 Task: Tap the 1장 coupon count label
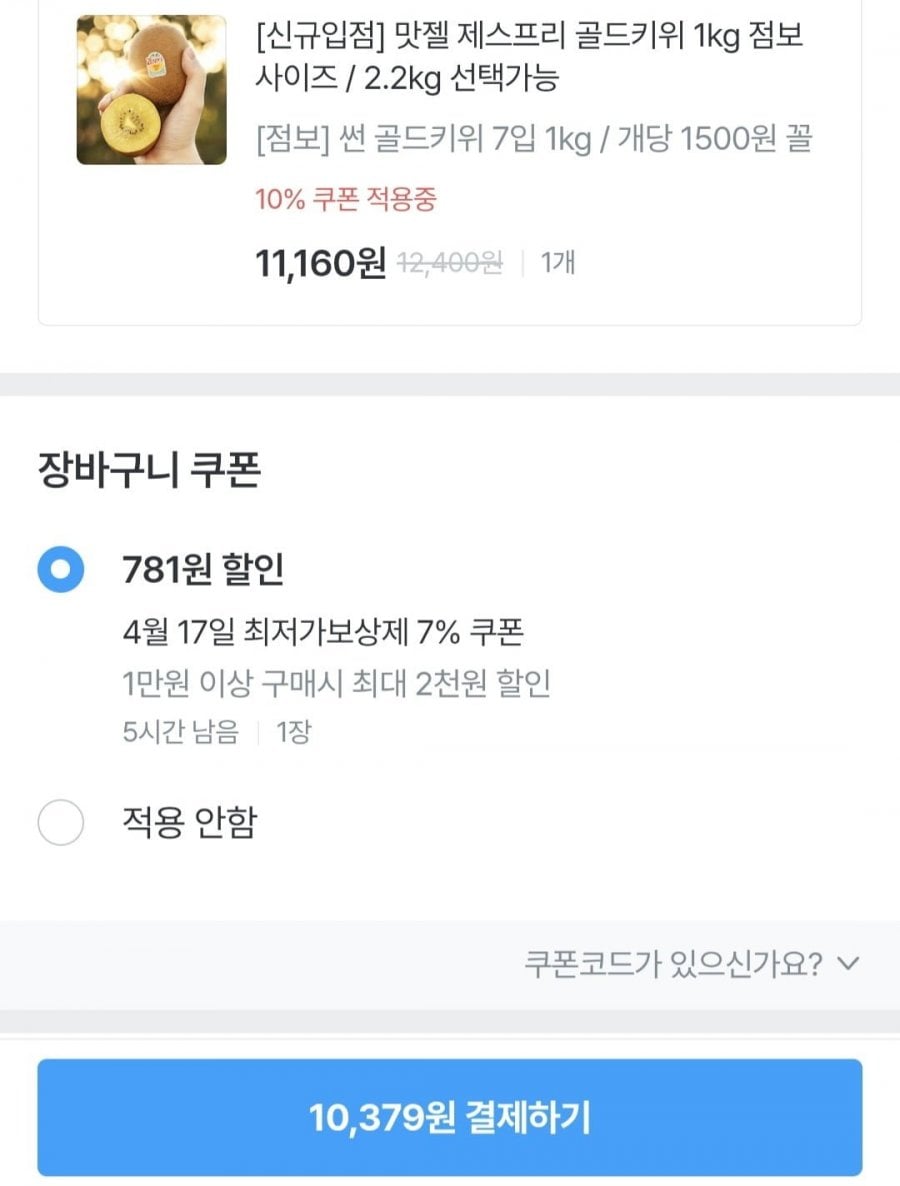[x=293, y=732]
